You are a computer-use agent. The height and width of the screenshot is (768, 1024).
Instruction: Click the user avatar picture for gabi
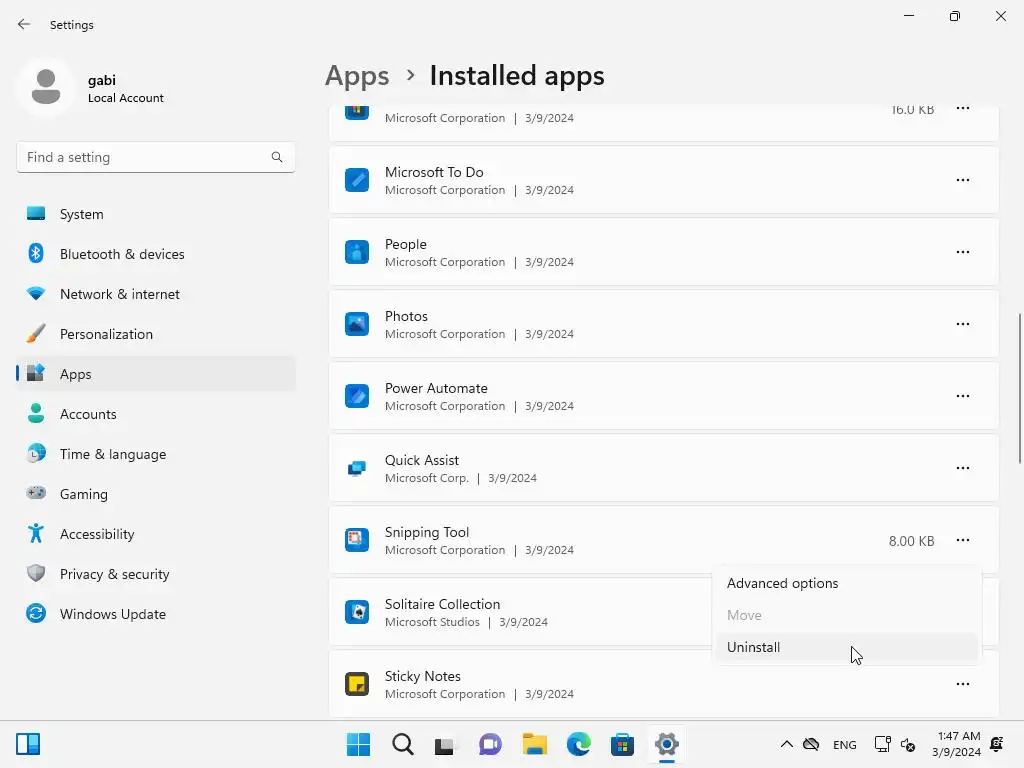pos(46,87)
